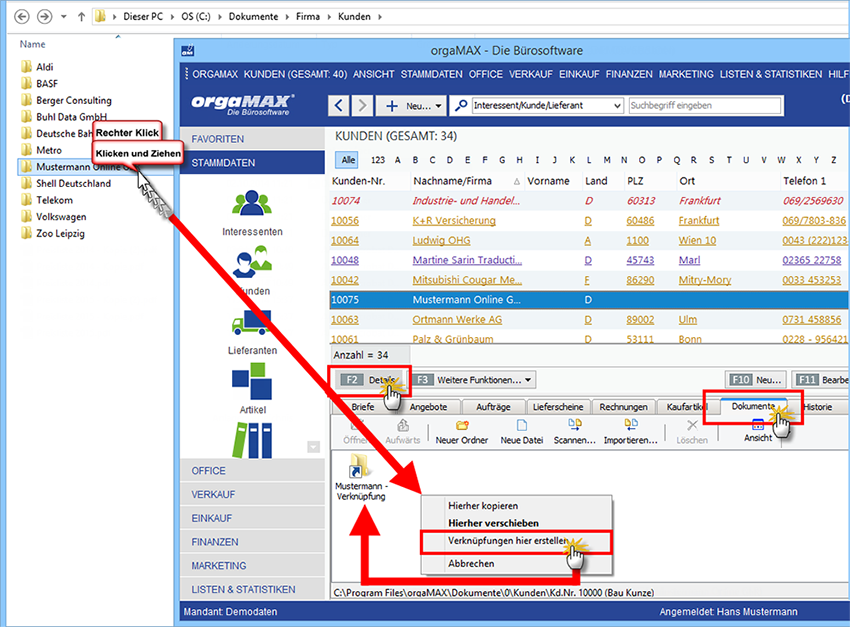The width and height of the screenshot is (850, 627).
Task: Click the binders icon below Artikel
Action: point(252,440)
